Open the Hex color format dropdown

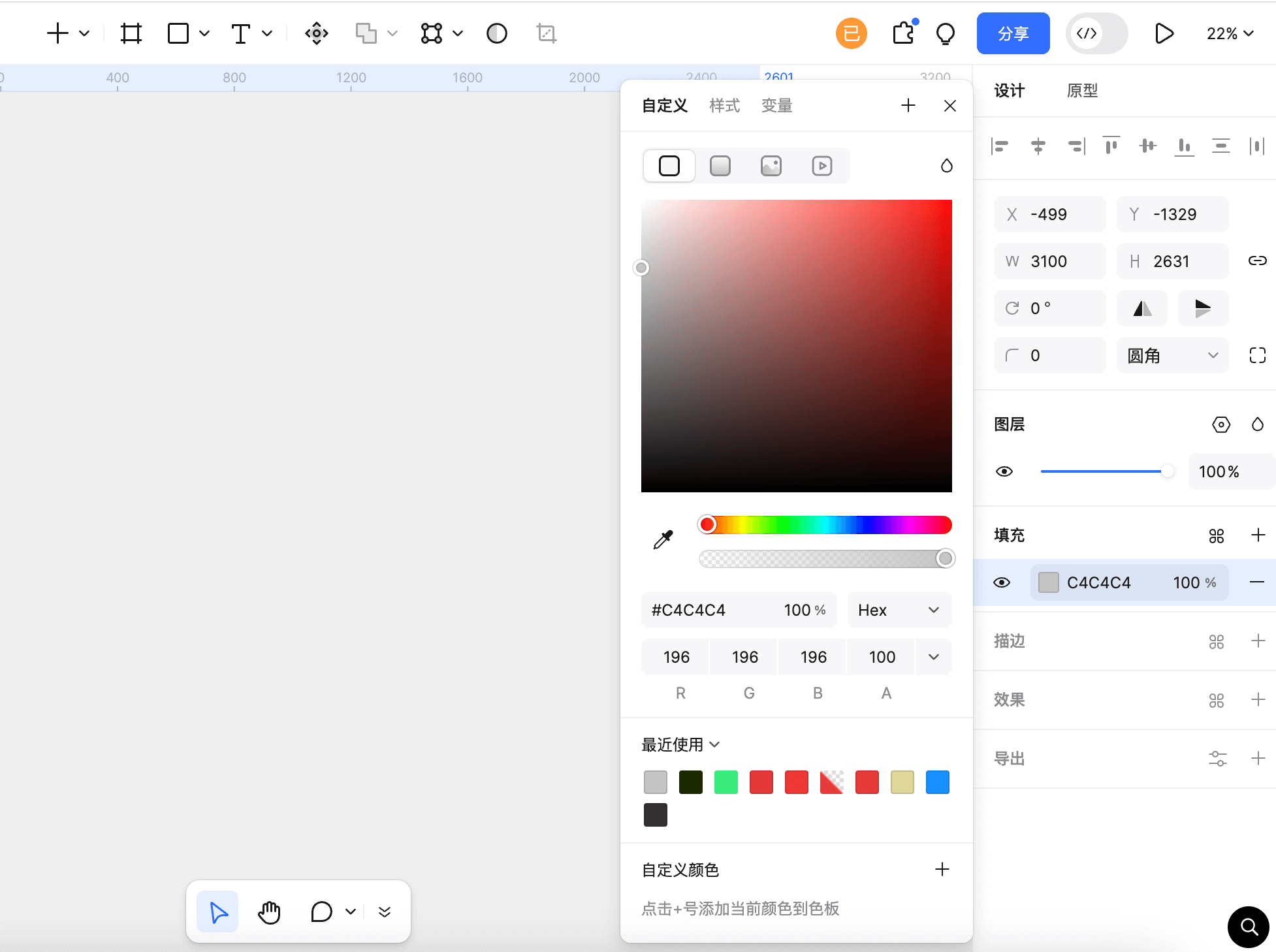click(899, 609)
